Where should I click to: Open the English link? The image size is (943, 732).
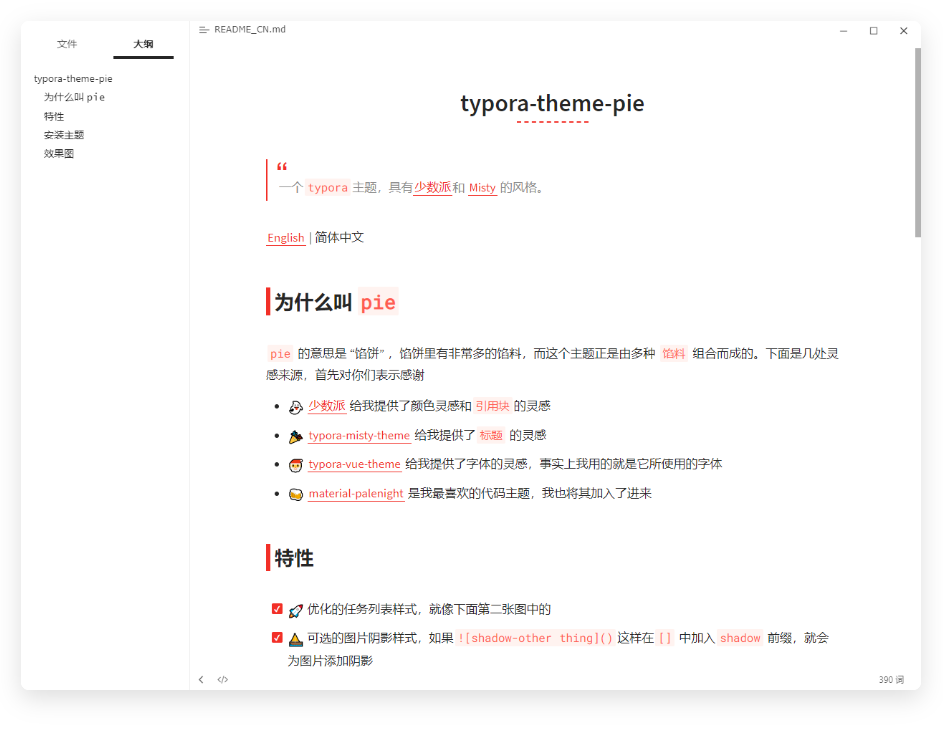click(286, 238)
